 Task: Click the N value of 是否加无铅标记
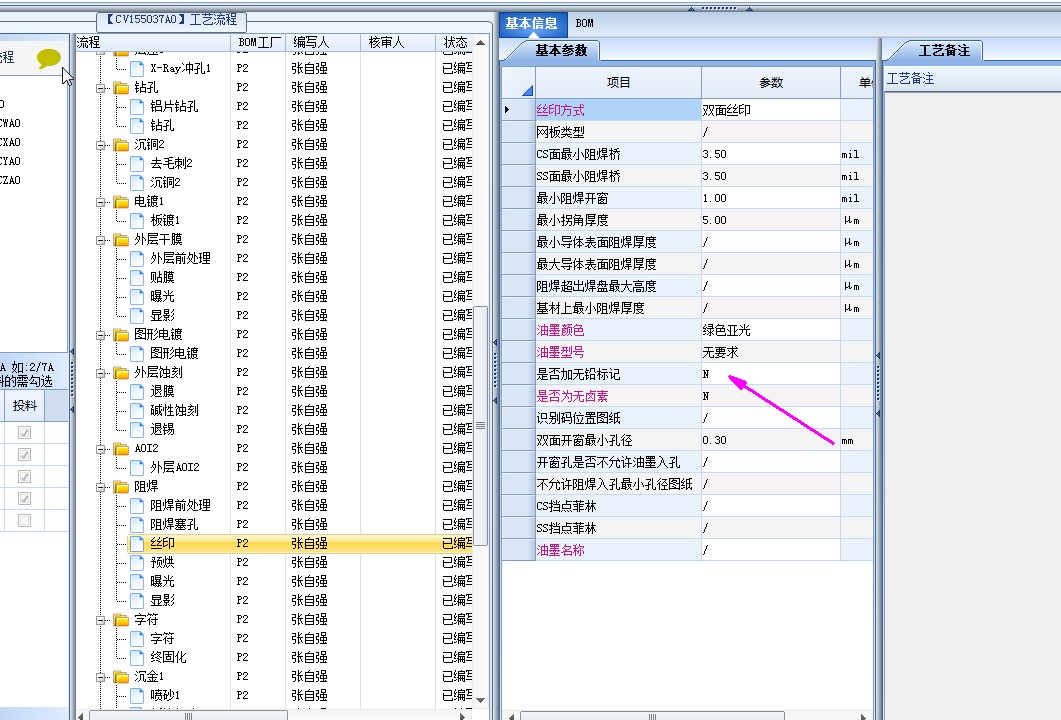[x=771, y=374]
